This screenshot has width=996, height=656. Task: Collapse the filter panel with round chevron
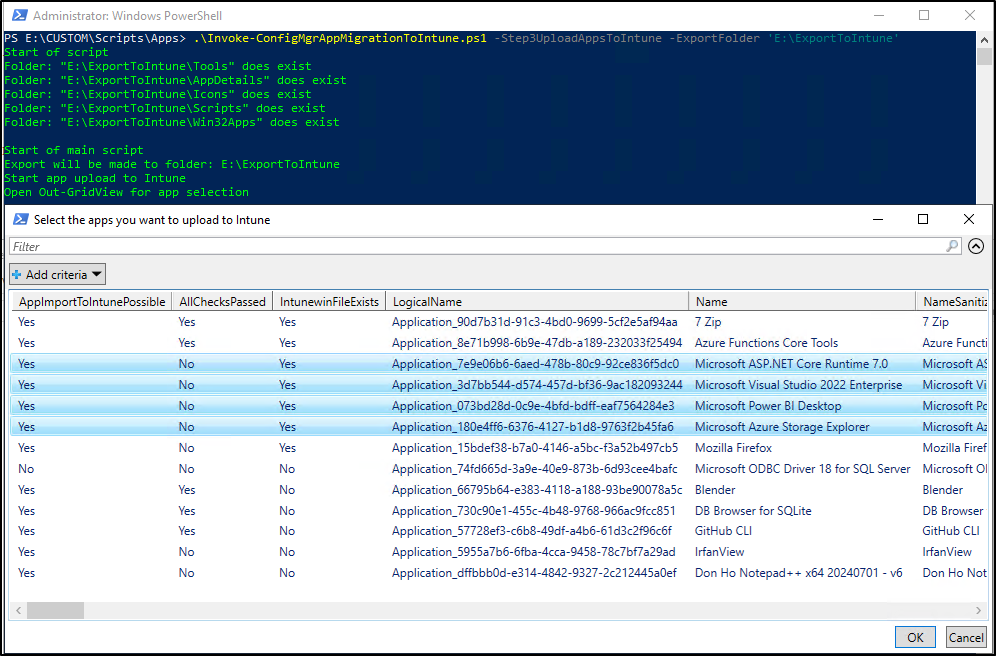pos(976,246)
